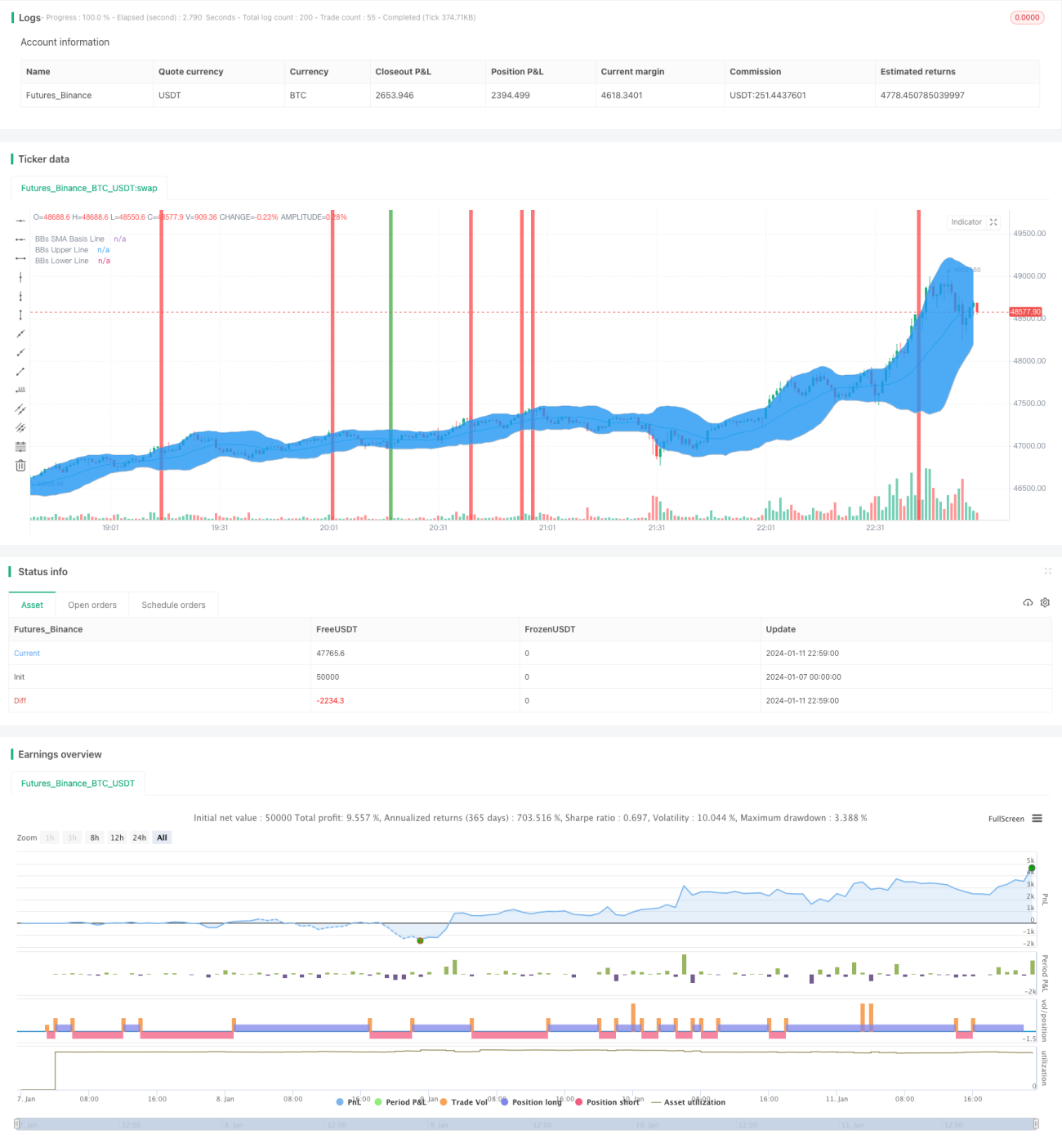Select the vertical segment drawing tool
The height and width of the screenshot is (1148, 1062).
pos(20,315)
